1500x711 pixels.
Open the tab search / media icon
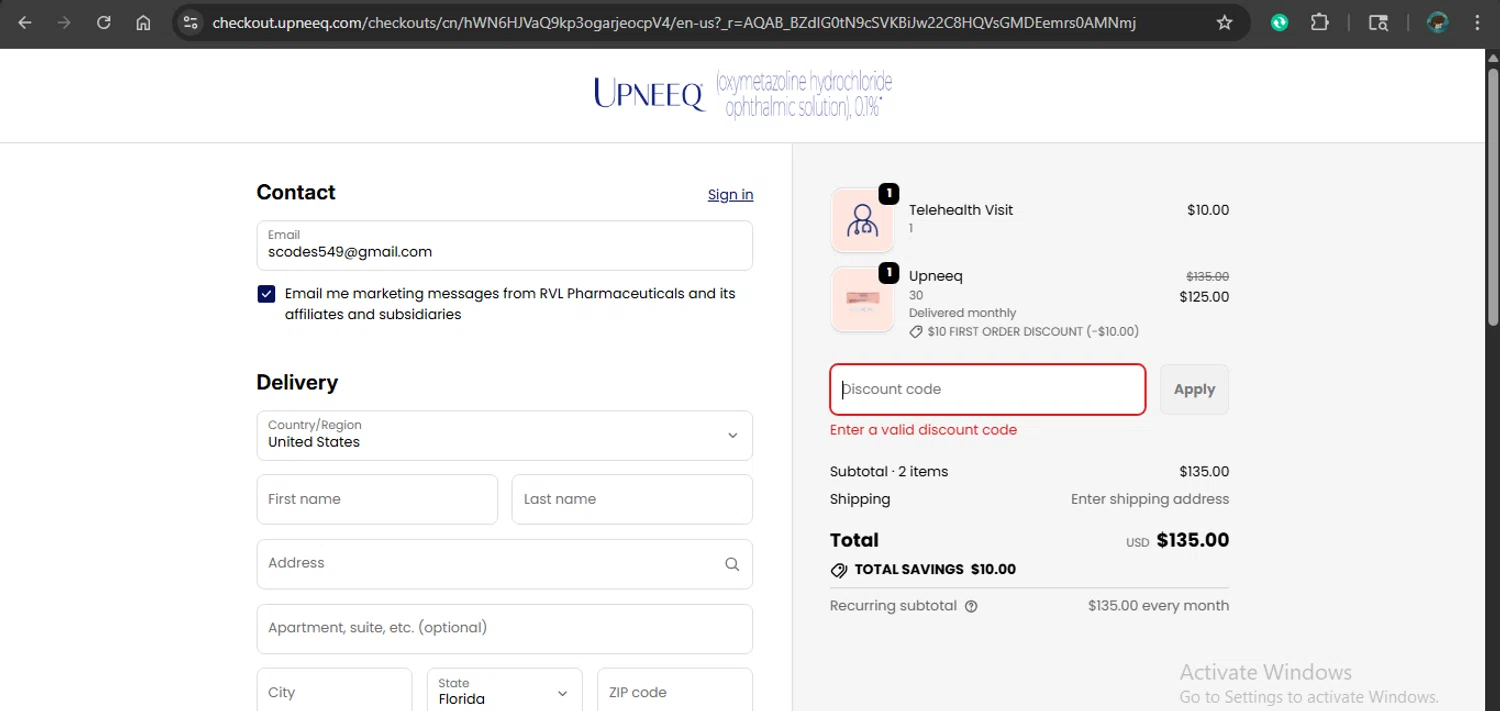(1378, 22)
